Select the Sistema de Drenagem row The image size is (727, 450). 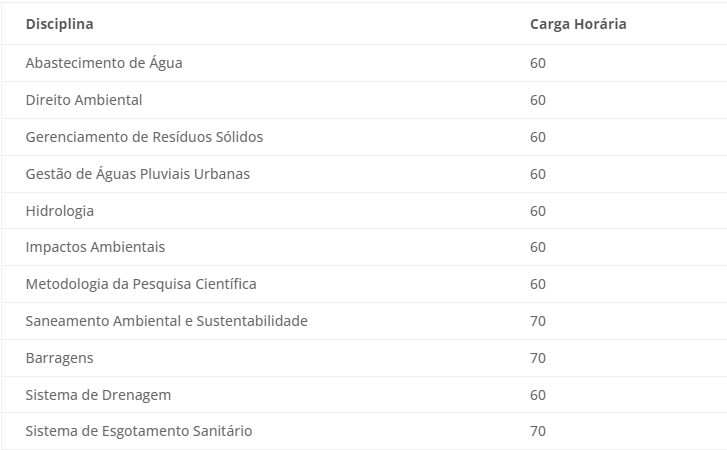pos(364,395)
